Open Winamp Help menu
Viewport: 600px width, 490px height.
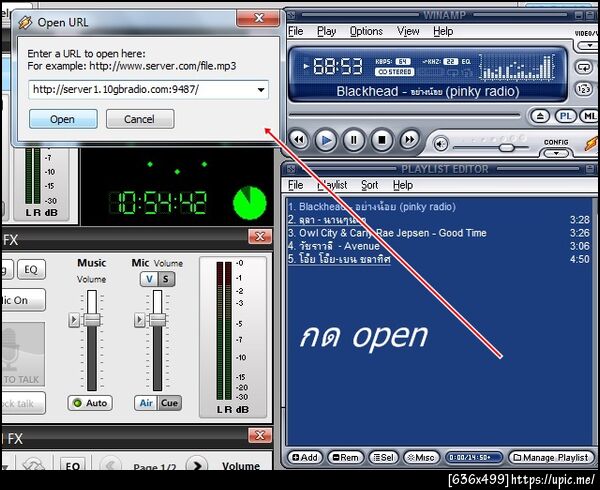443,31
